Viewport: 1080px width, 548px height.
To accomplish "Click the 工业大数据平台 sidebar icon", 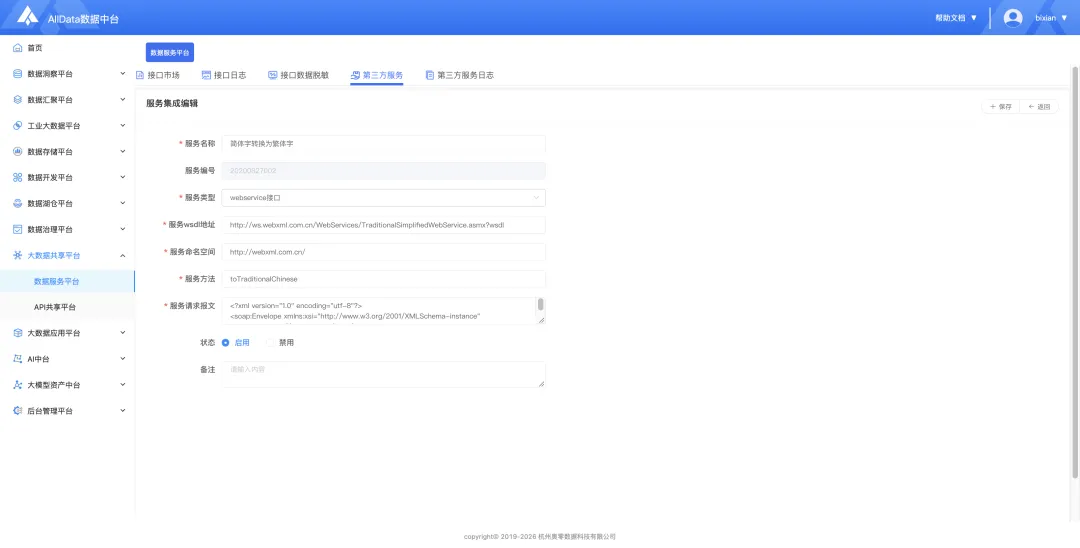I will pyautogui.click(x=18, y=126).
